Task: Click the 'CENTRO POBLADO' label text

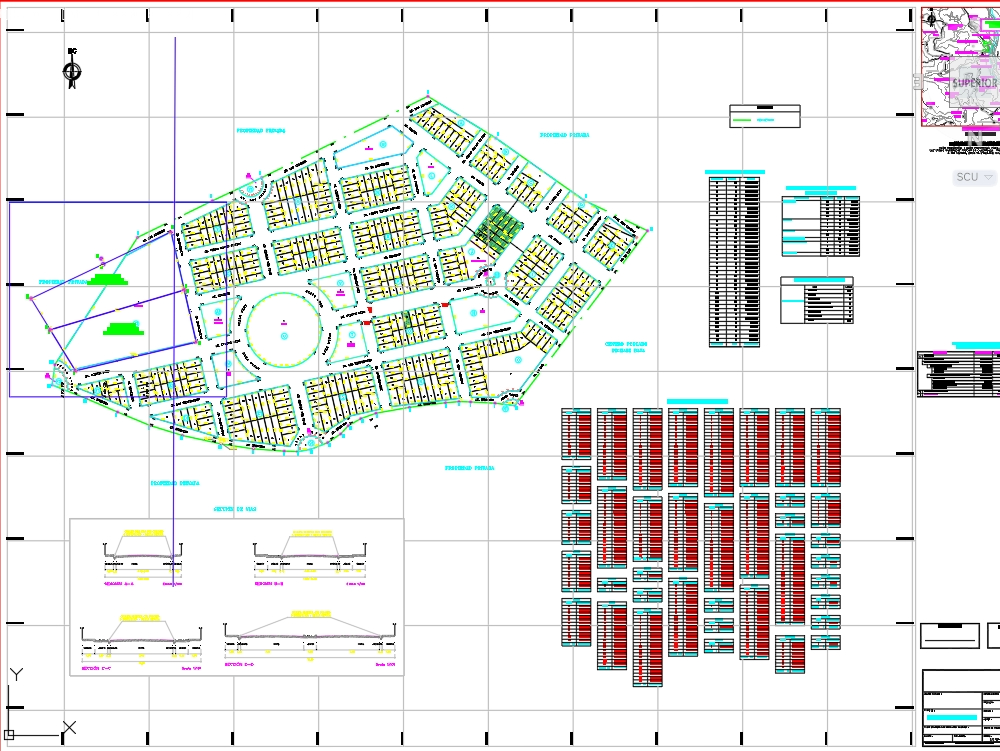Action: point(626,344)
